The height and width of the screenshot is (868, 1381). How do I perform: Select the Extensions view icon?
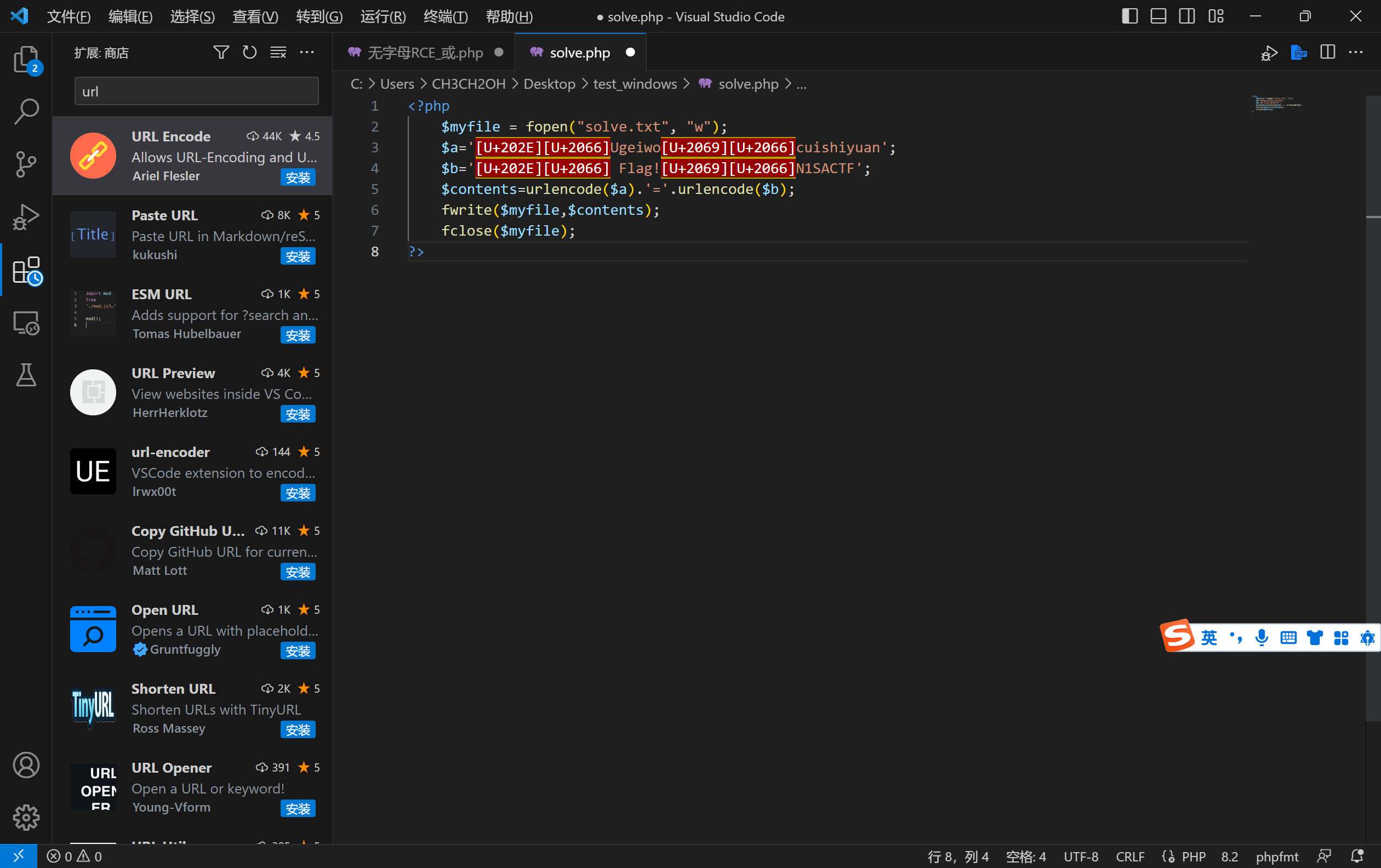pyautogui.click(x=26, y=271)
